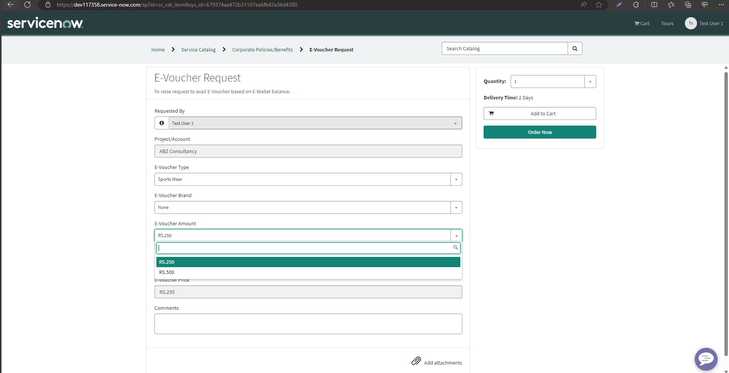
Task: Click E-Voucher Request breadcrumb text
Action: [331, 50]
